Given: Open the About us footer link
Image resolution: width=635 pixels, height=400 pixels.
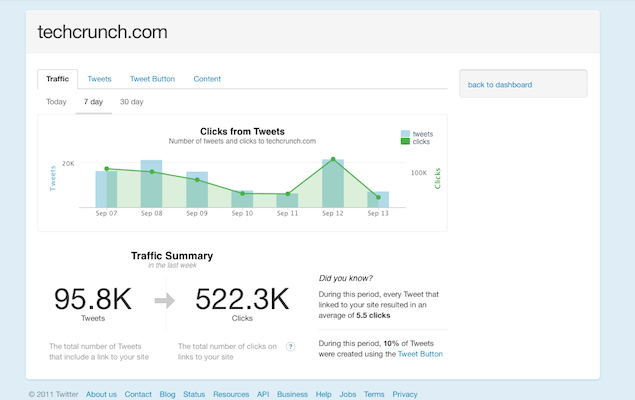Looking at the screenshot, I should (101, 394).
